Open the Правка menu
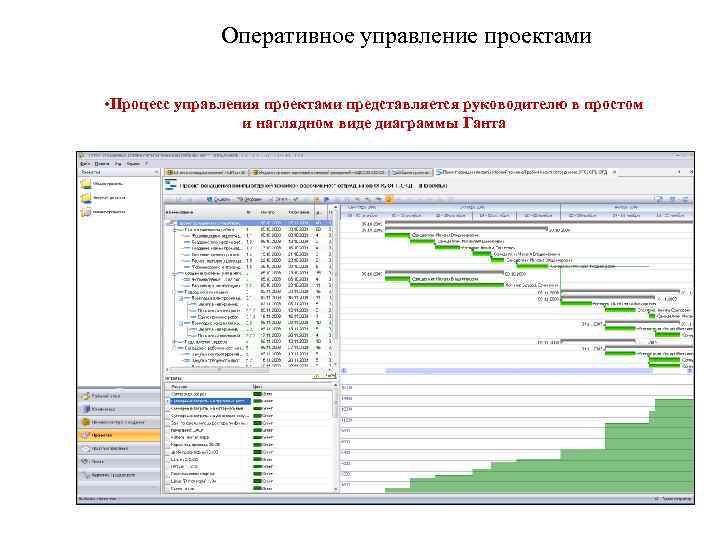 [102, 163]
